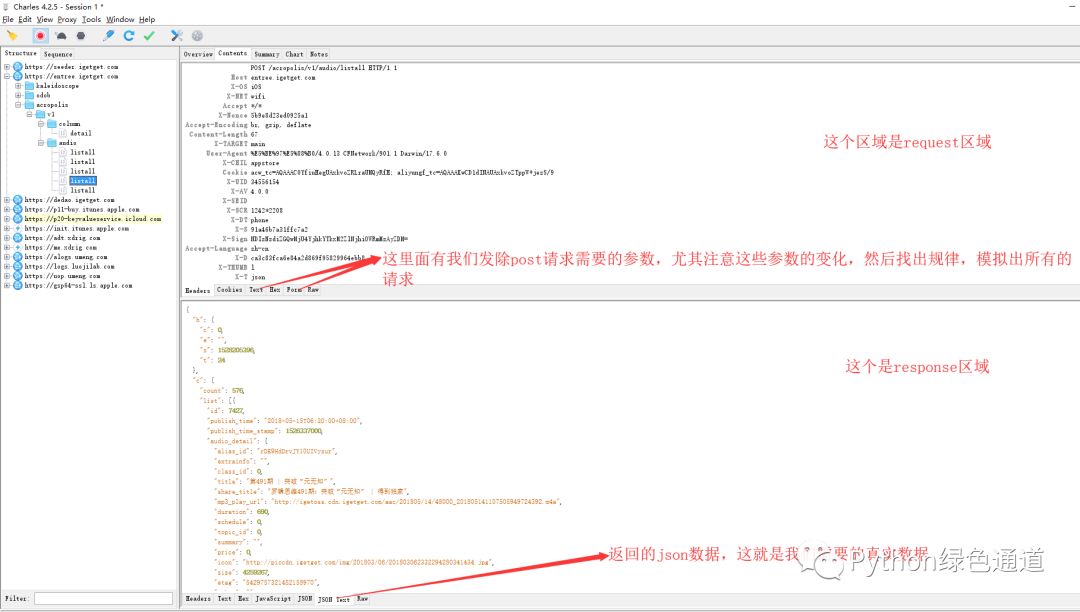
Task: Expand the sdoh folder node
Action: (x=18, y=96)
